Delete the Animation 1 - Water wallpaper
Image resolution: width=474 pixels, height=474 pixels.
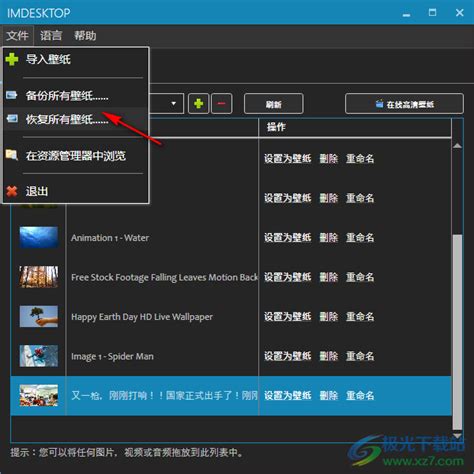pos(329,238)
